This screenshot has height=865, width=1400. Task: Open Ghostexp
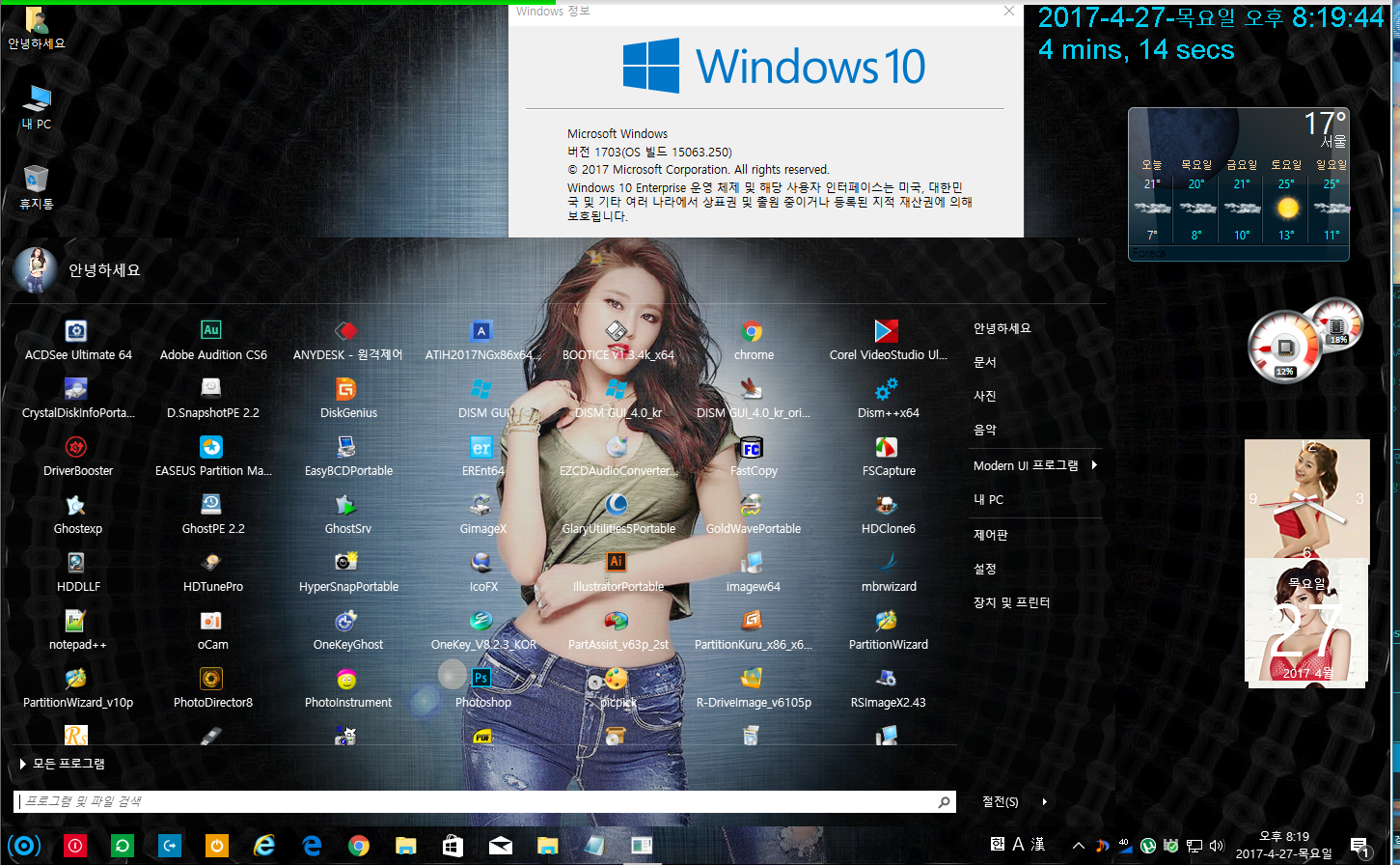78,516
